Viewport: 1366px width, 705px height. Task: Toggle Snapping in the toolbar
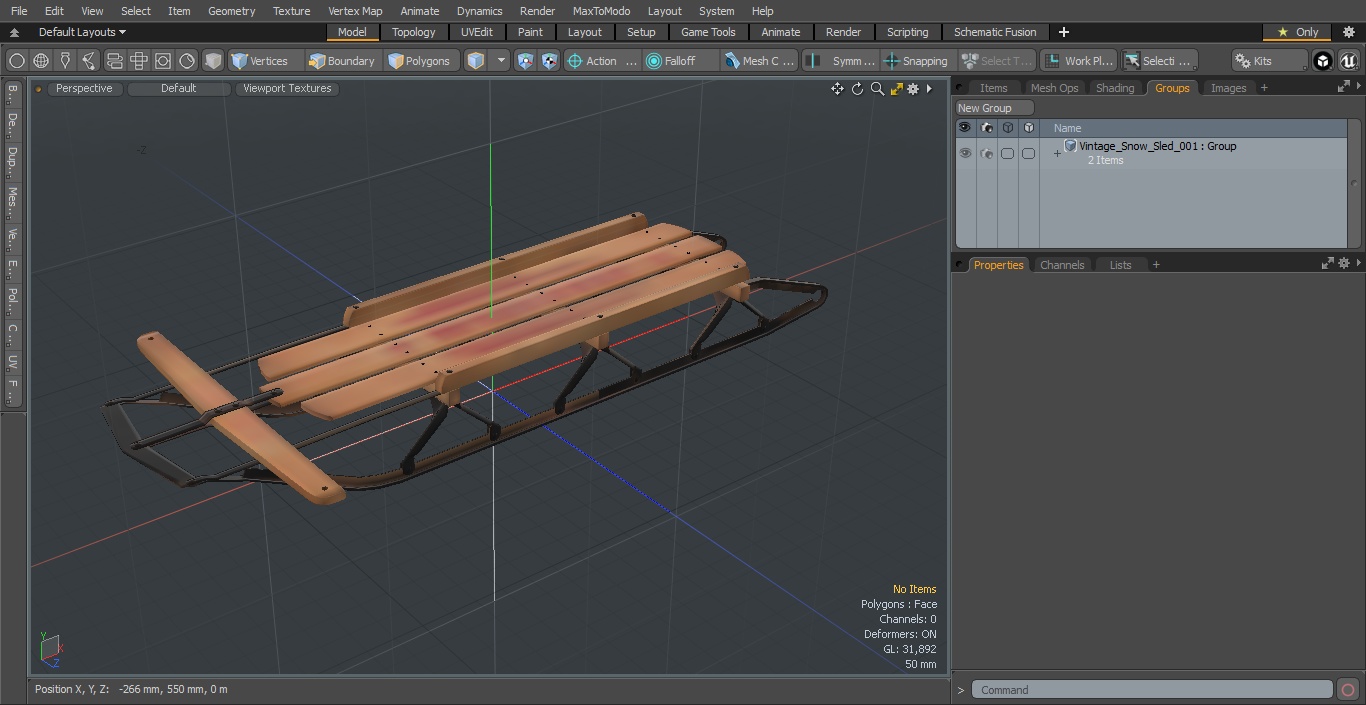(x=916, y=61)
